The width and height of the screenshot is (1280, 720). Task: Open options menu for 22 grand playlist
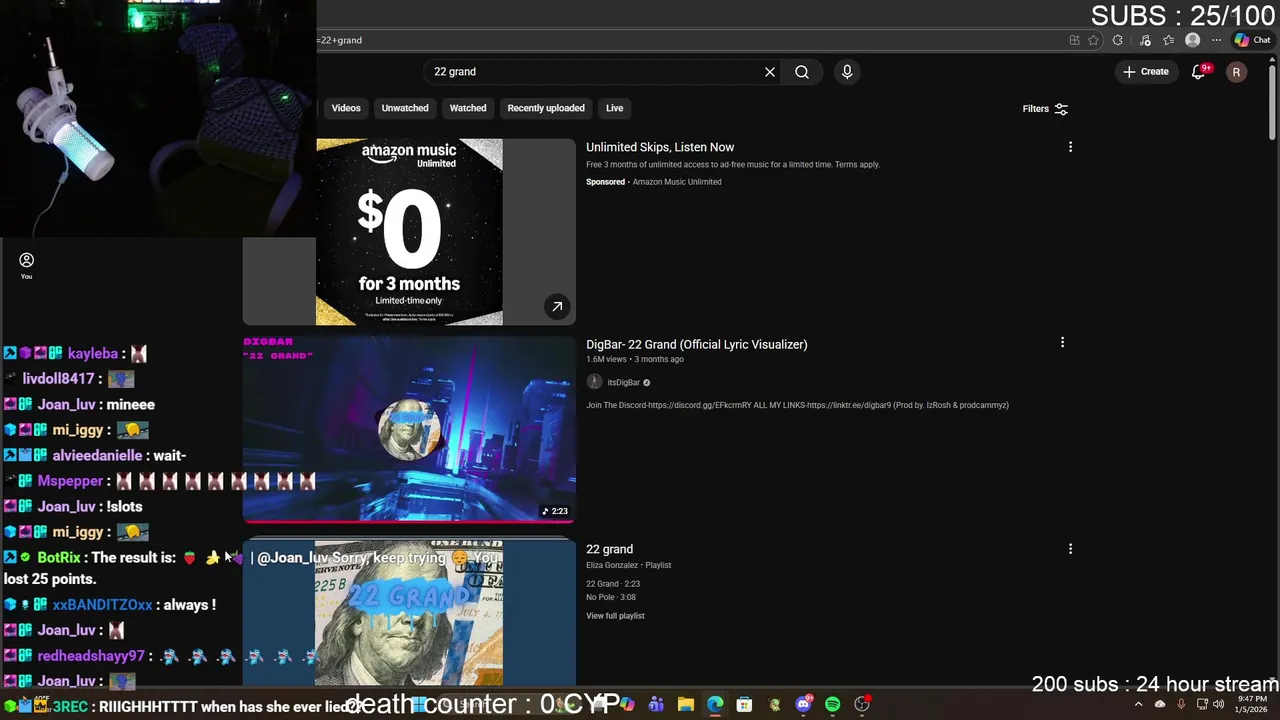click(1070, 549)
